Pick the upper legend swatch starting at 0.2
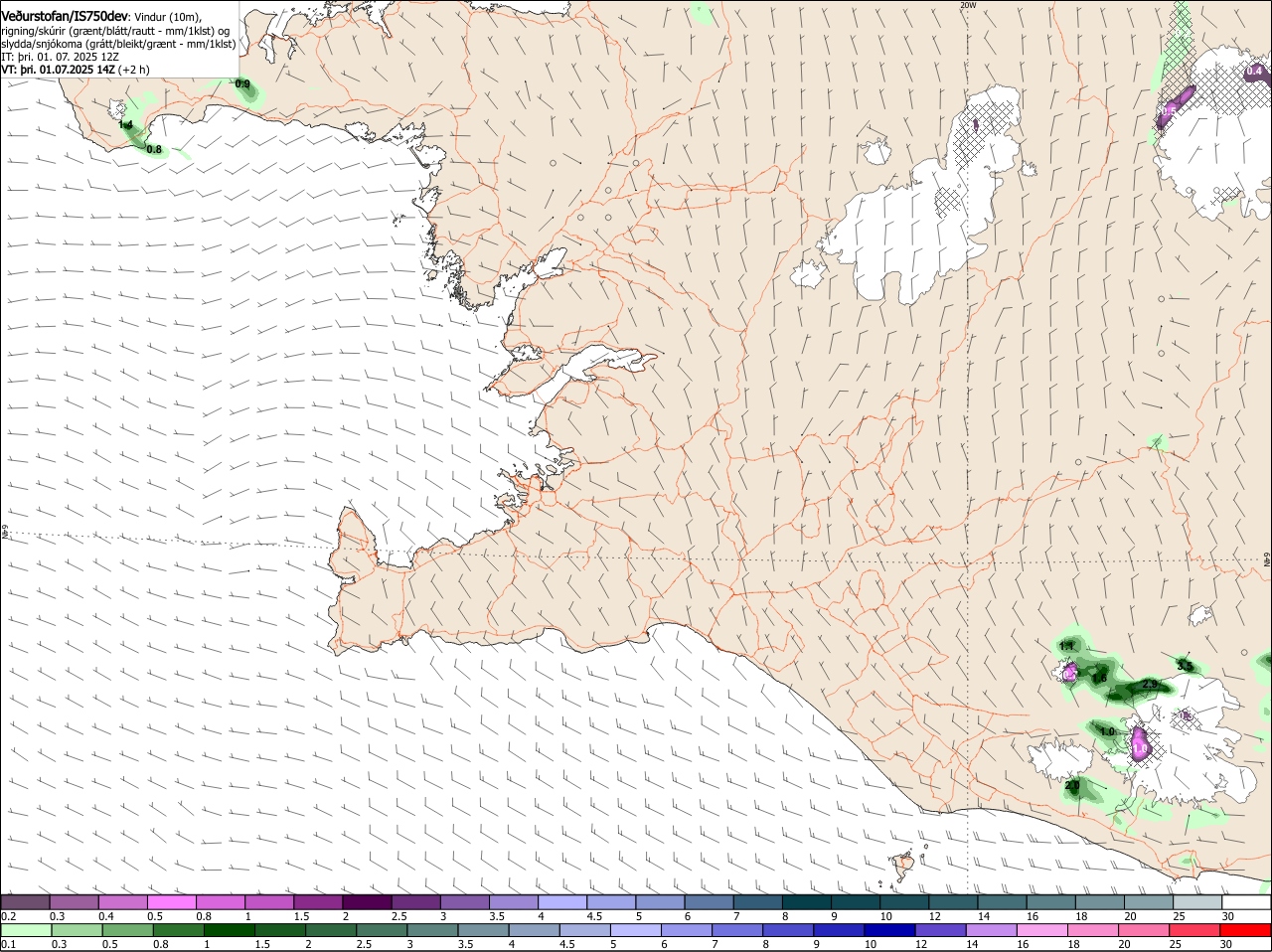1272x952 pixels. pyautogui.click(x=25, y=901)
